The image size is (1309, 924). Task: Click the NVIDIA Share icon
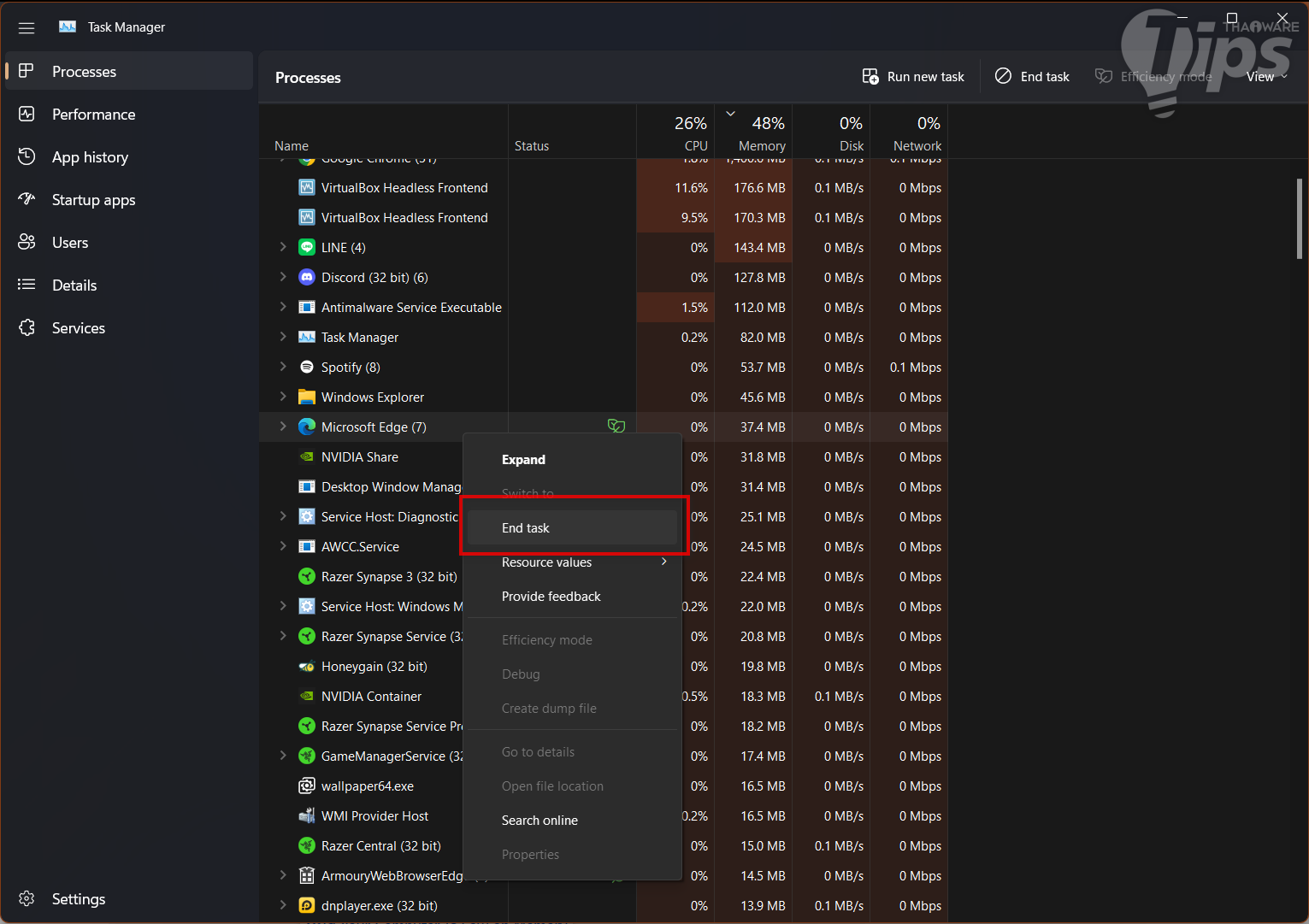click(307, 456)
